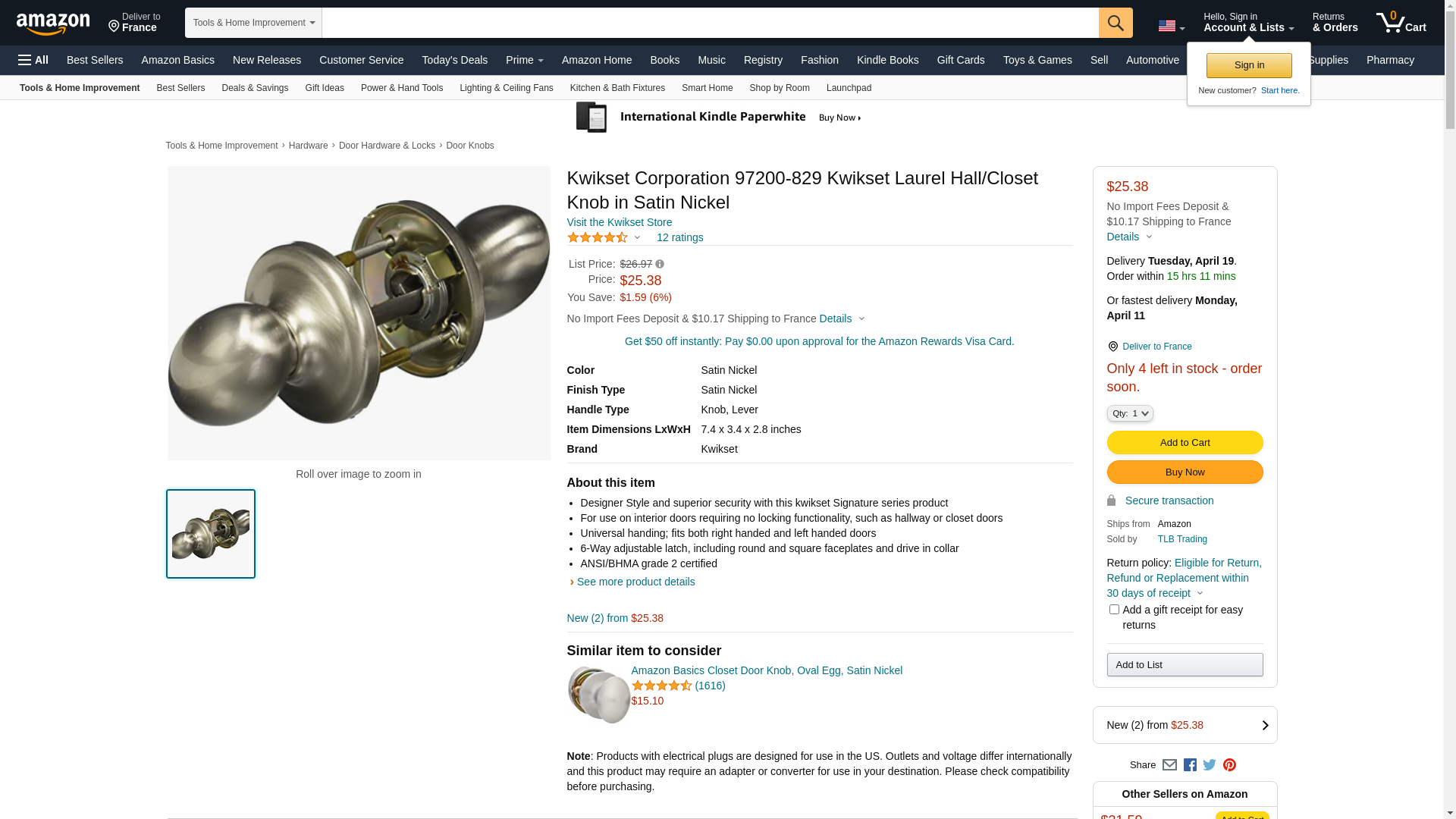Open Today's Deals in navigation bar
The height and width of the screenshot is (819, 1456).
(454, 60)
